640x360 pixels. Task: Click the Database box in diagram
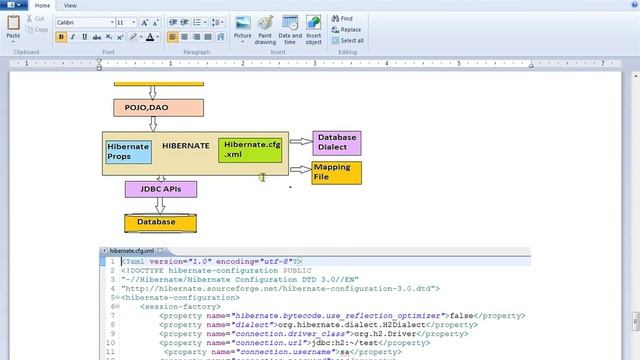point(160,223)
